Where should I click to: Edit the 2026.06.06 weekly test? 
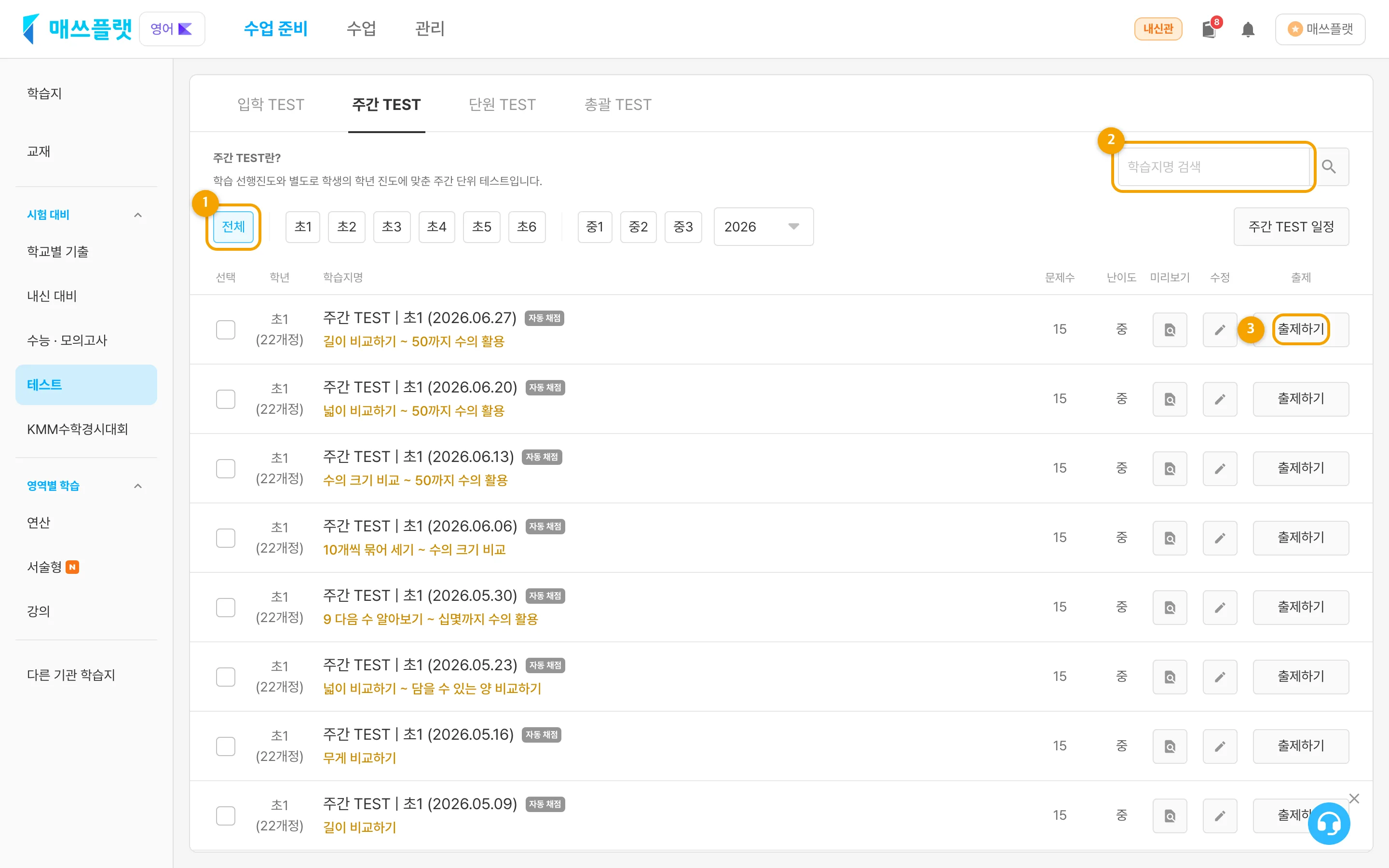click(x=1220, y=538)
